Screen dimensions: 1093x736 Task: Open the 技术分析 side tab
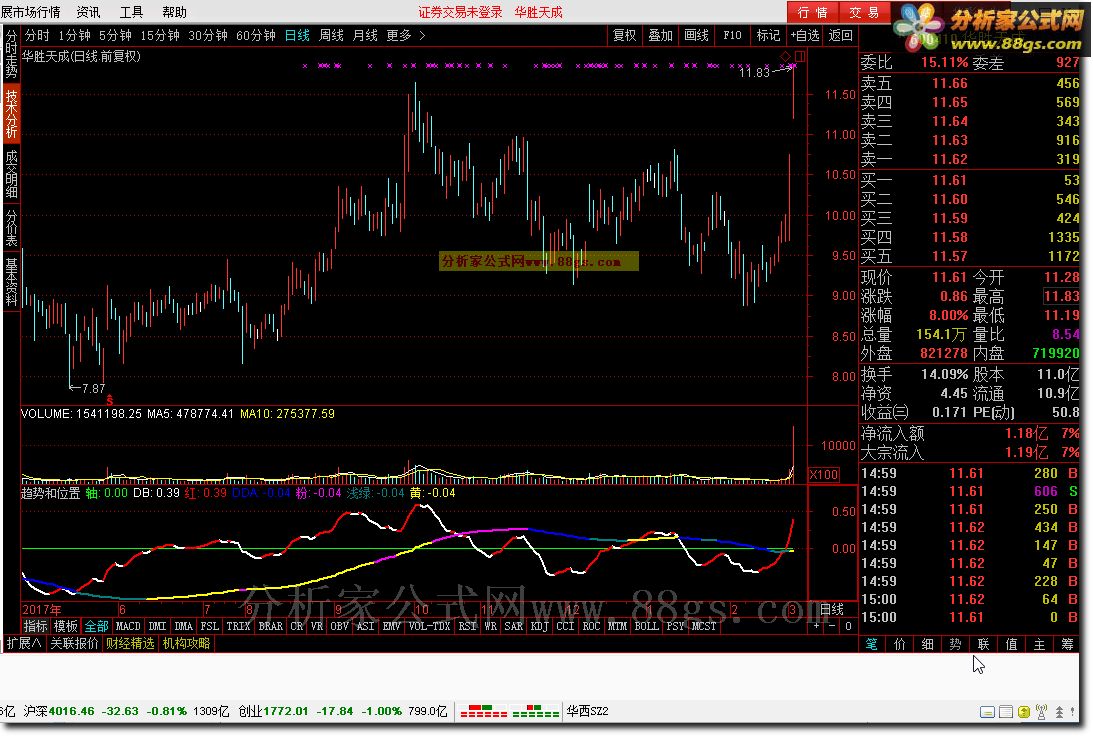coord(11,114)
